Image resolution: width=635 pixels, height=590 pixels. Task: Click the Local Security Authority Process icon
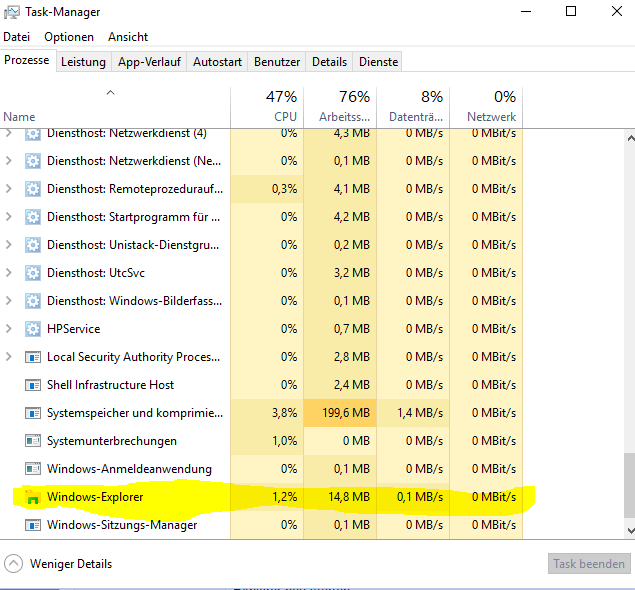(33, 357)
